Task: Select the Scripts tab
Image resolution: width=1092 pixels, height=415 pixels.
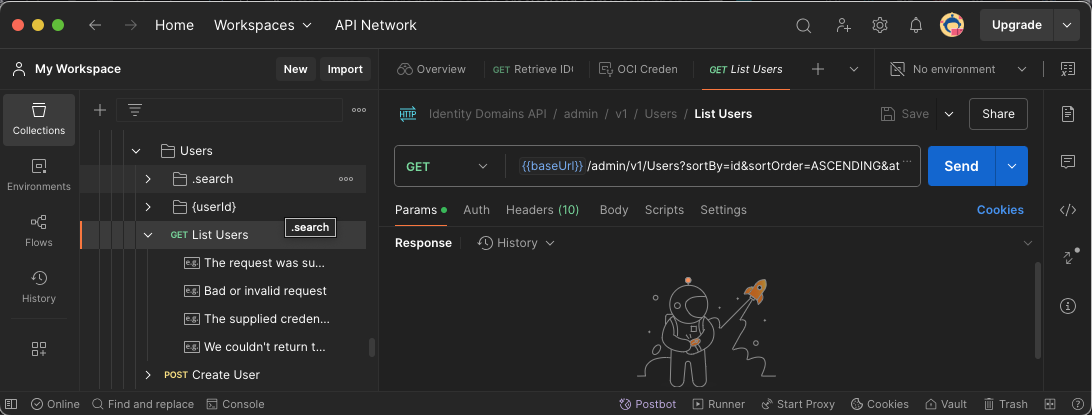Action: point(664,210)
